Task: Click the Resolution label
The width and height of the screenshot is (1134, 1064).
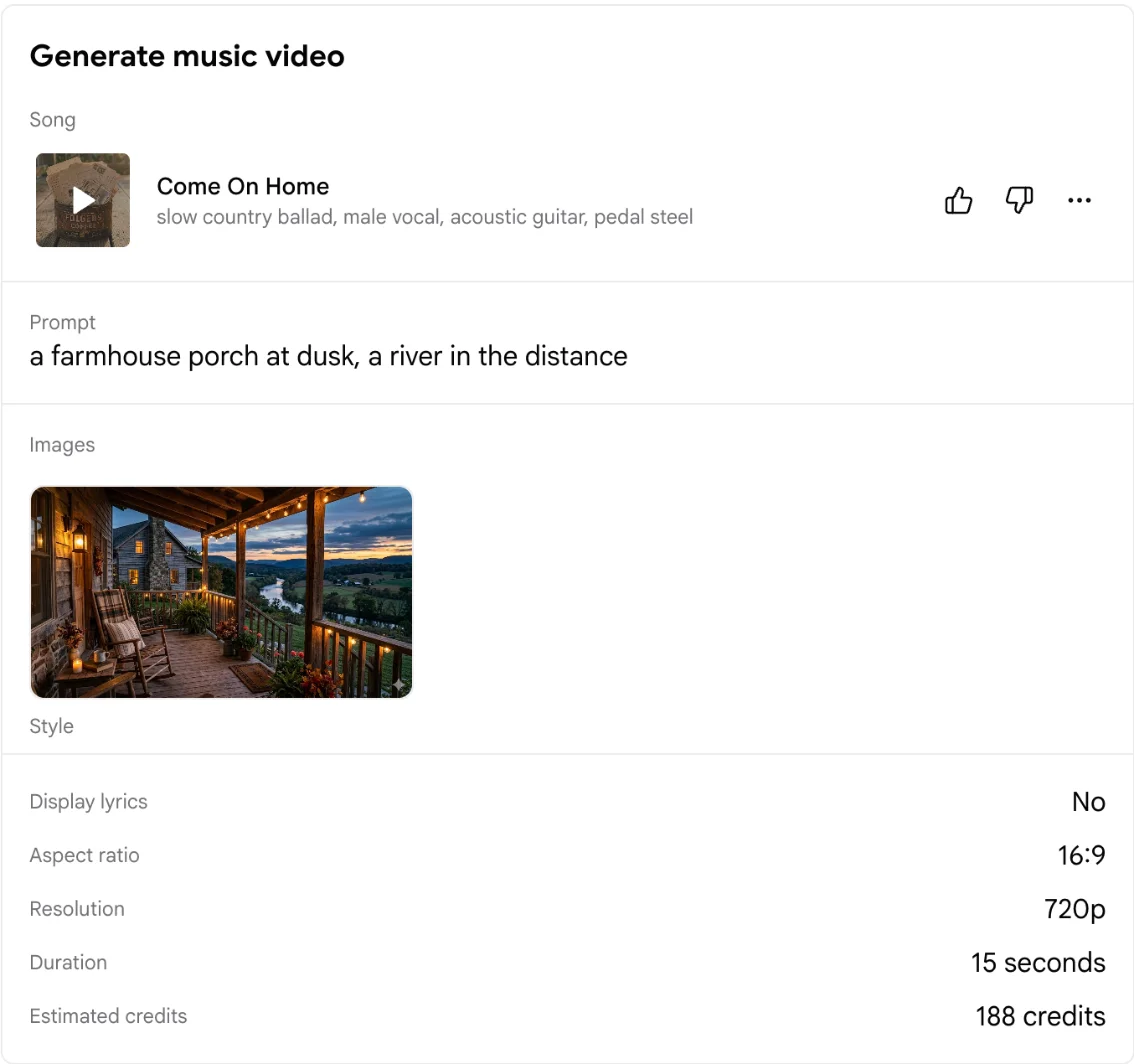Action: tap(77, 908)
